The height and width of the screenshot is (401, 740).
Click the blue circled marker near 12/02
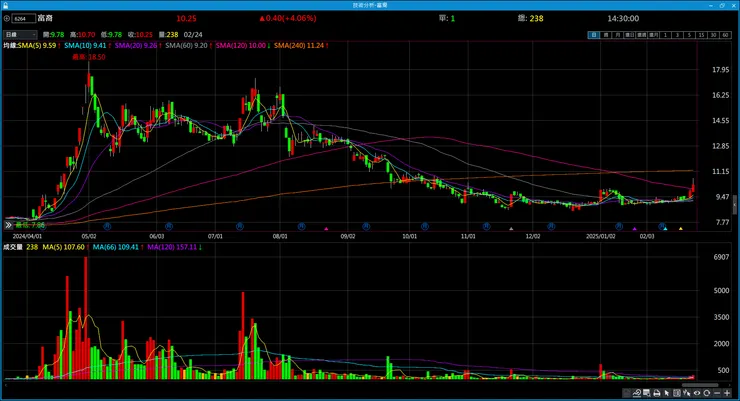coord(551,227)
